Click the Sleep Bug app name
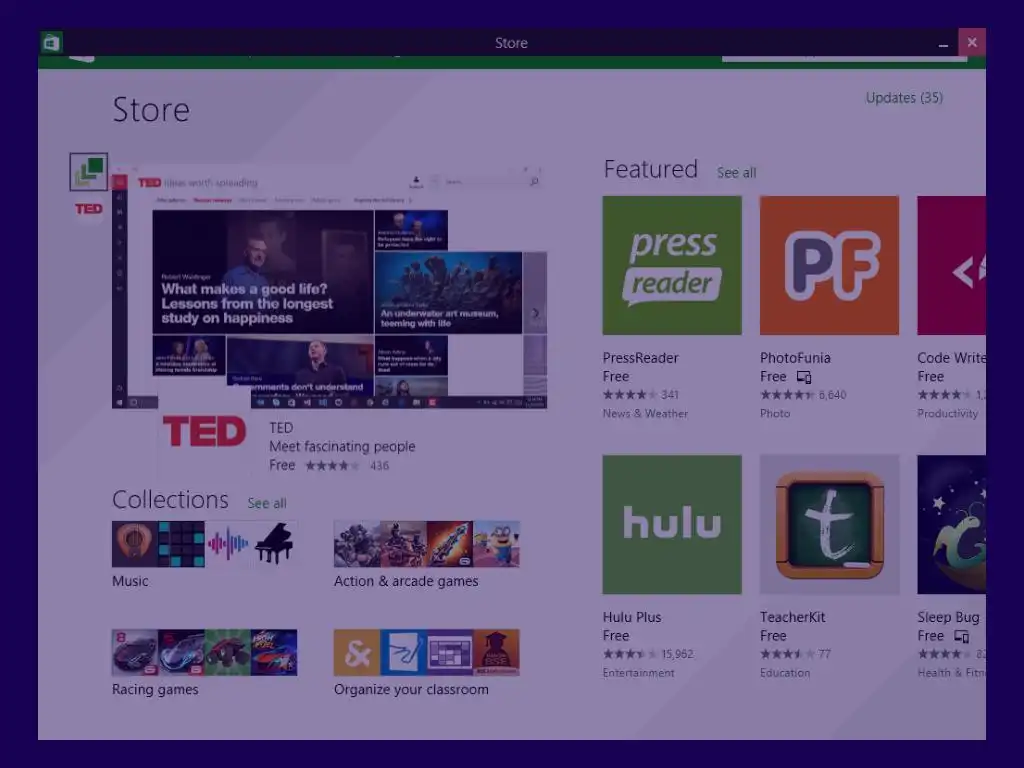Screen dimensions: 1024x768 [x=948, y=617]
